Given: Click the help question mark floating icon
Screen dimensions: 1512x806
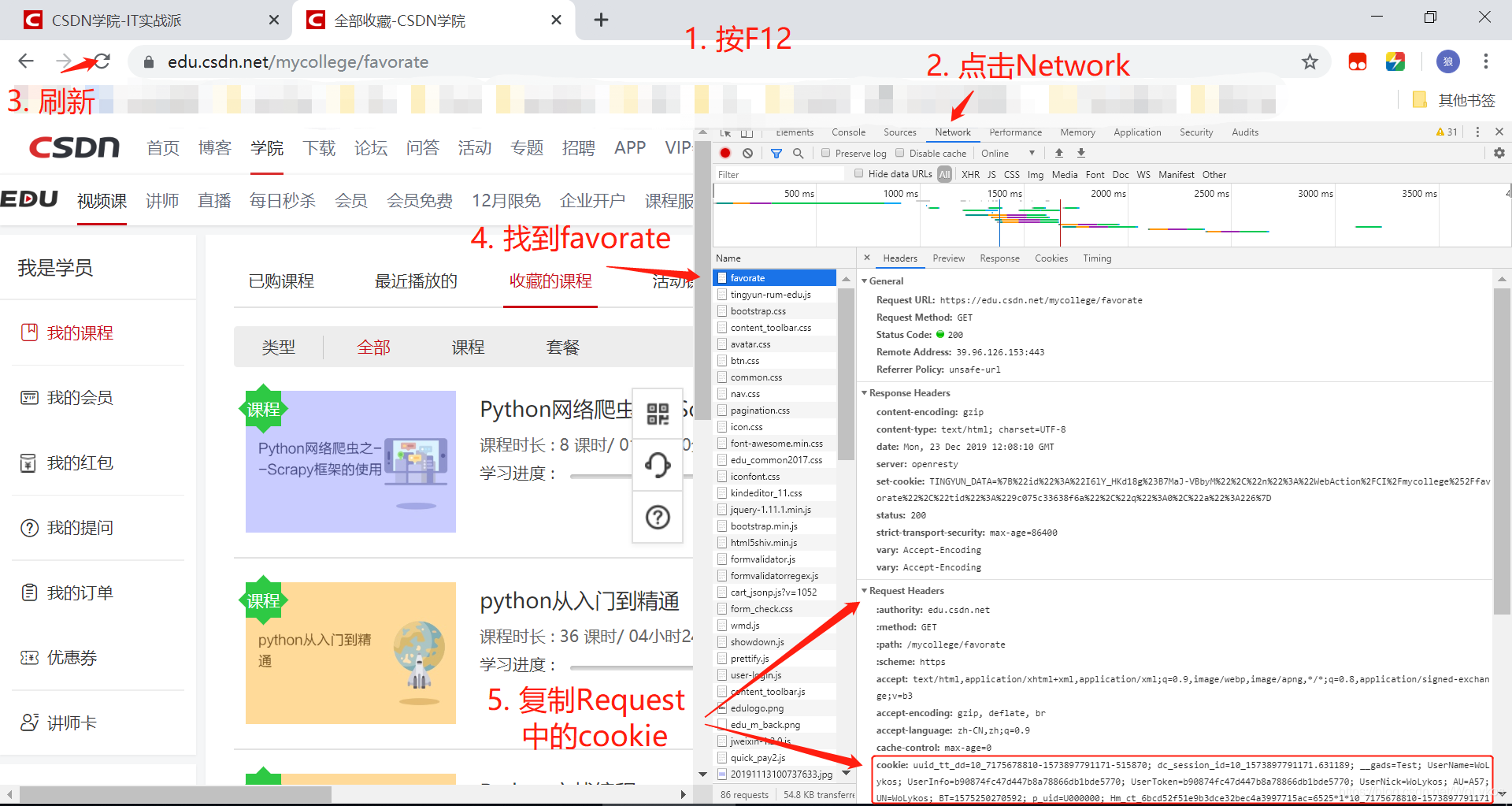Looking at the screenshot, I should point(658,517).
